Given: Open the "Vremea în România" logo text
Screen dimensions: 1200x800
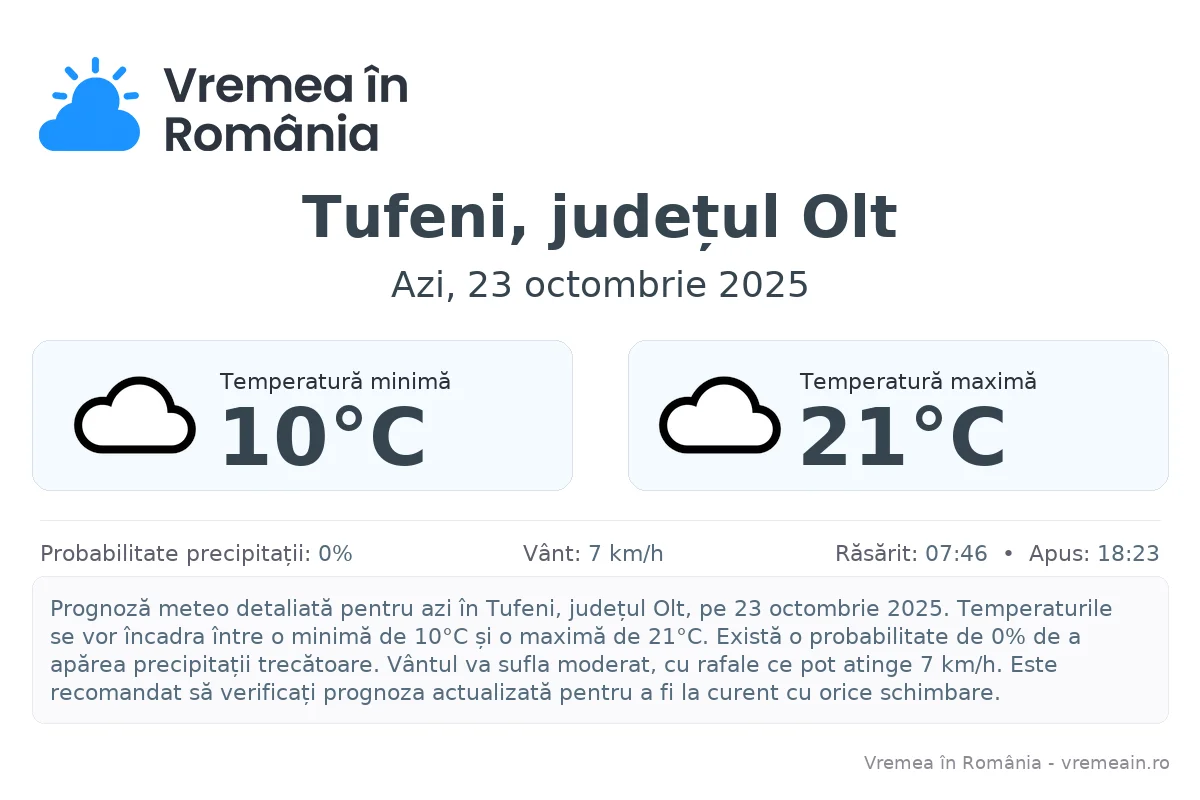Looking at the screenshot, I should (x=286, y=108).
